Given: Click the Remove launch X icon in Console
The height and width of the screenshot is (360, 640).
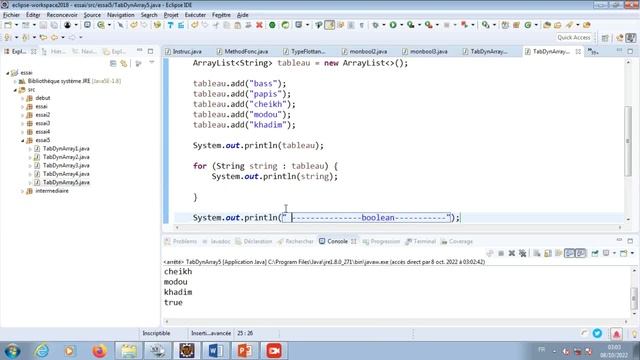Looking at the screenshot, I should [511, 253].
